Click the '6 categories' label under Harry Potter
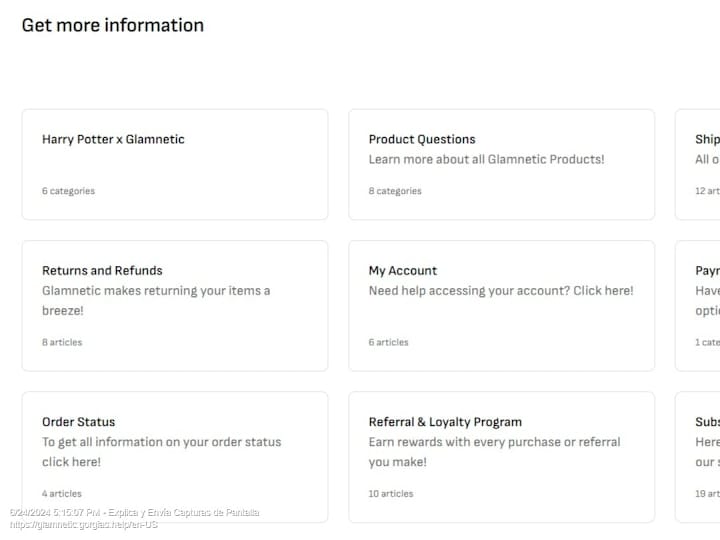Viewport: 720px width, 540px height. pos(68,191)
